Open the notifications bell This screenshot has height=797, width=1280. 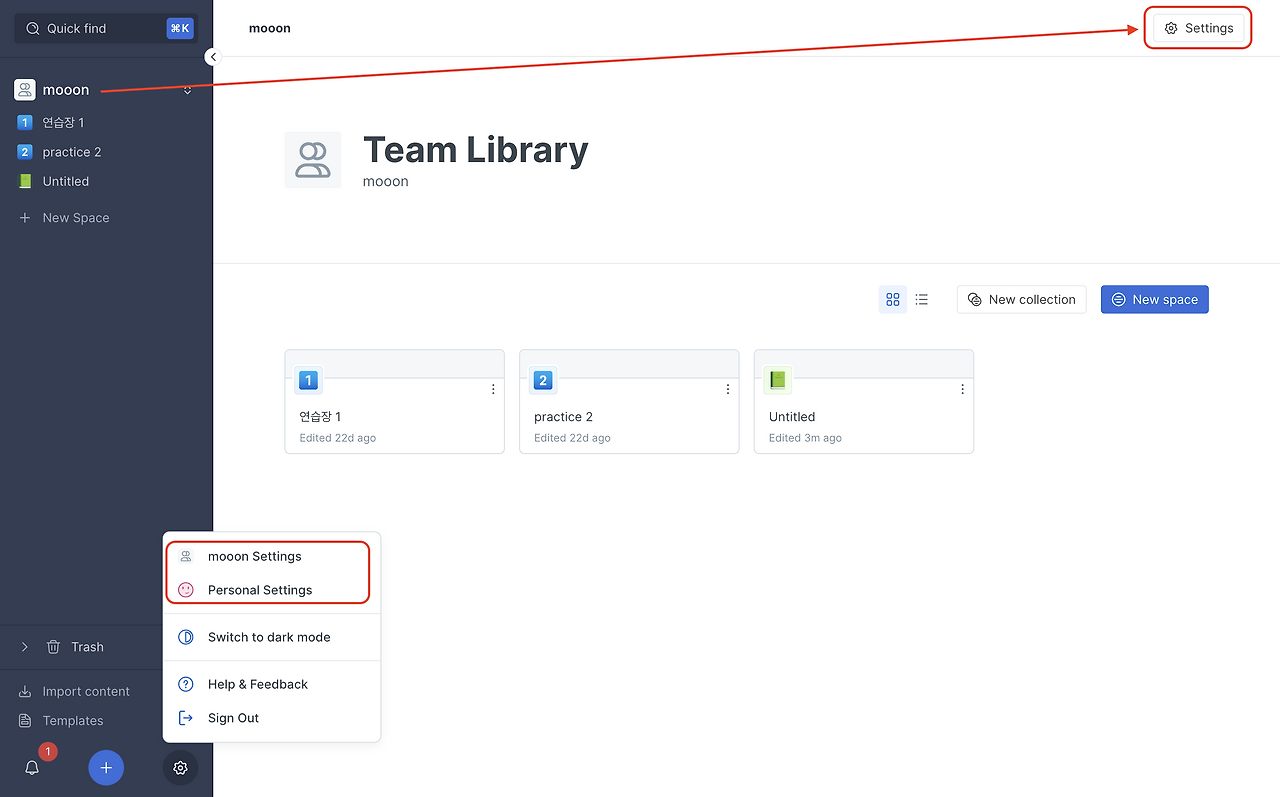32,768
